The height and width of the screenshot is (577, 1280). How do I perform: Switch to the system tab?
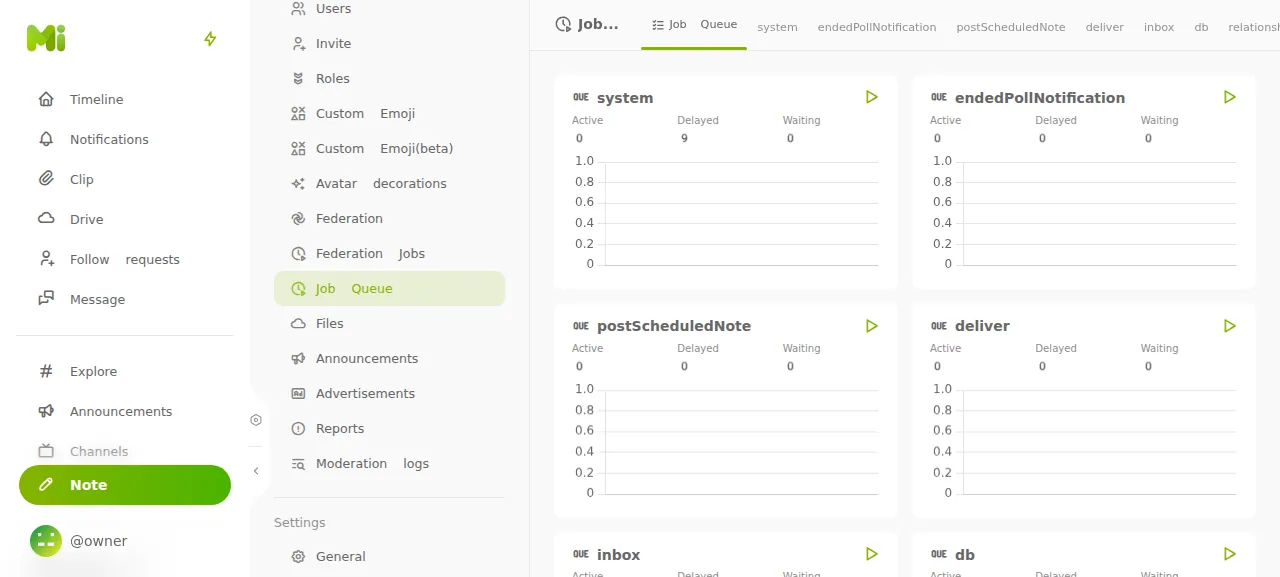point(777,27)
